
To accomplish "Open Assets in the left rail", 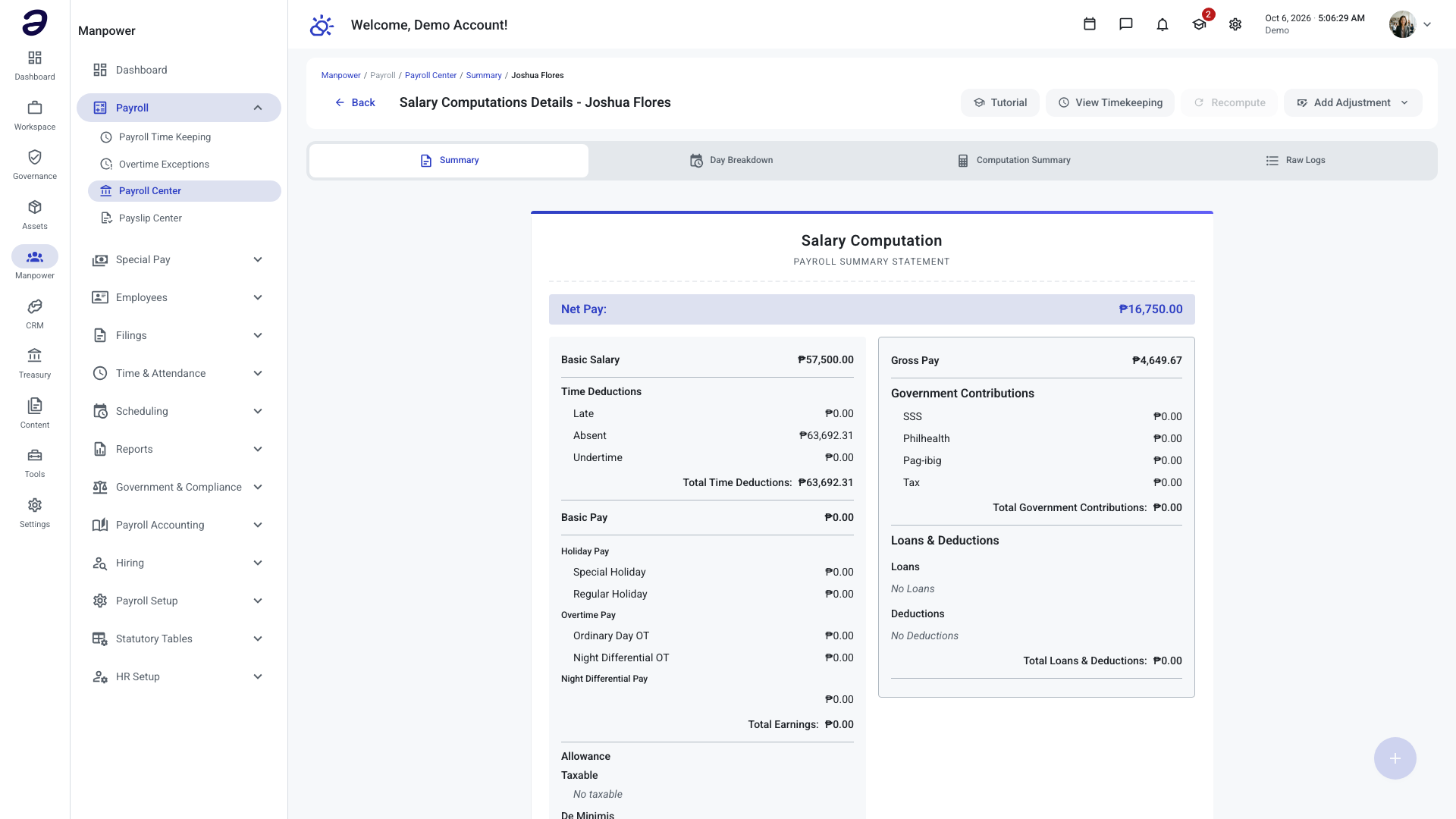I will (x=35, y=215).
